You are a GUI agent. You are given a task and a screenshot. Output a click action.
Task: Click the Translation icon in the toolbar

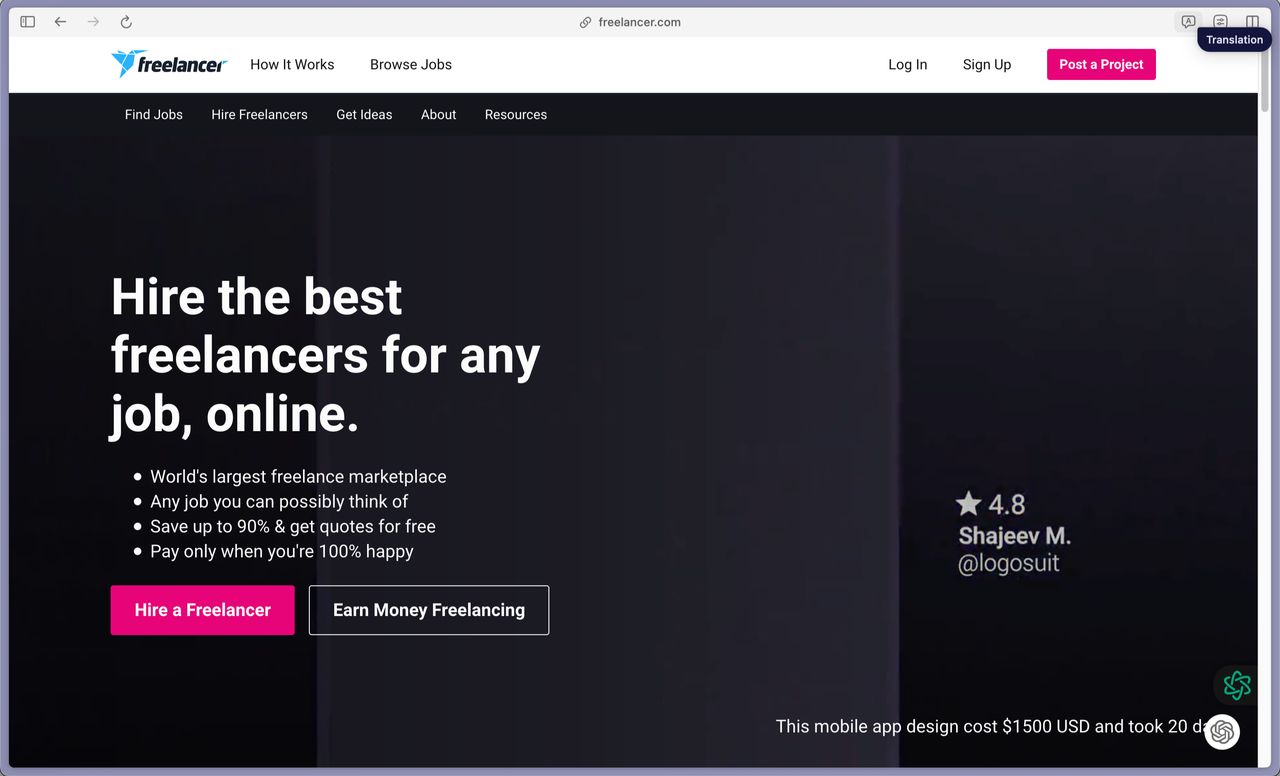point(1188,22)
